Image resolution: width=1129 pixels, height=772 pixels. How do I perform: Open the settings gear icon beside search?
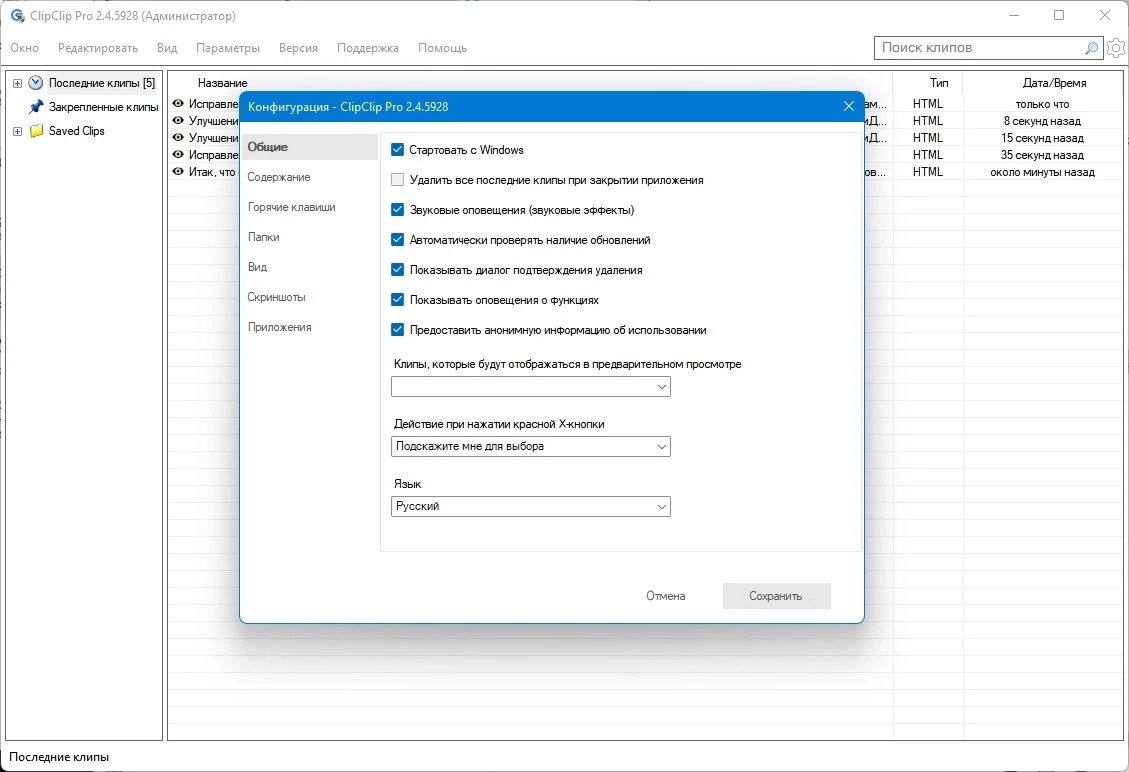1116,48
